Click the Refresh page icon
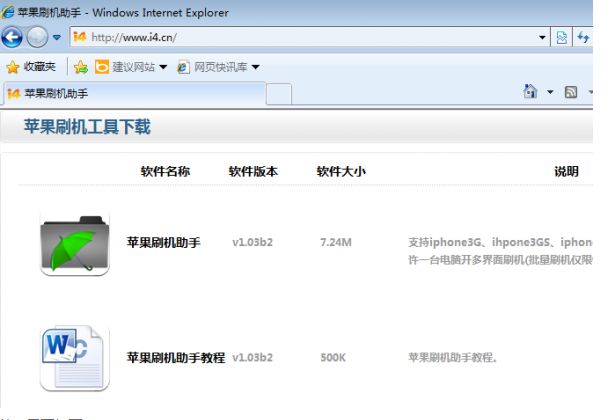Screen dimensions: 615x420 click(x=583, y=38)
